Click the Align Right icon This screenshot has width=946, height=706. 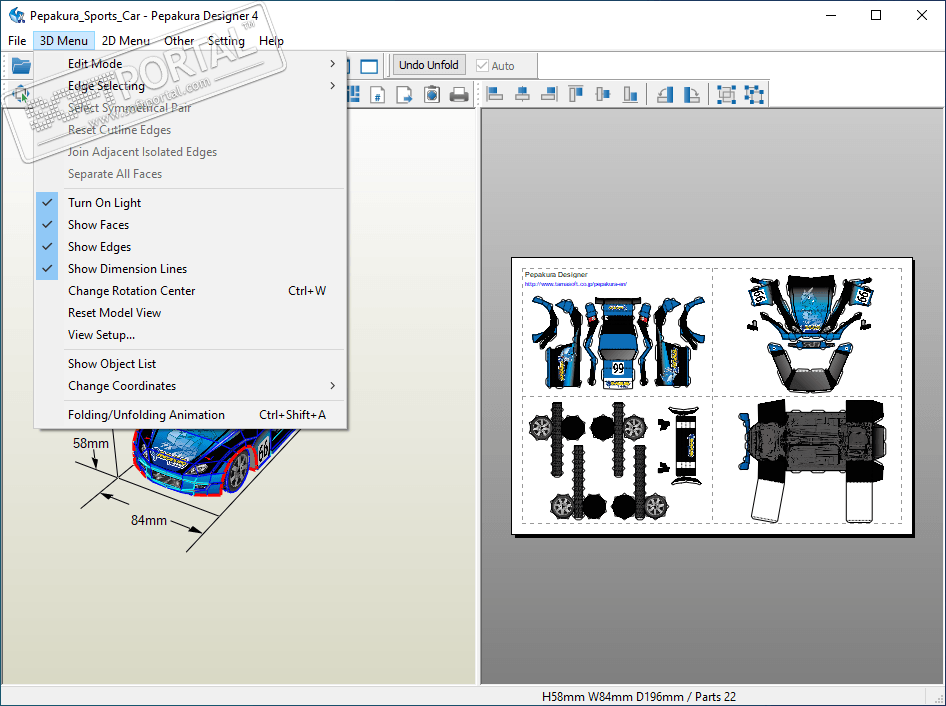549,94
